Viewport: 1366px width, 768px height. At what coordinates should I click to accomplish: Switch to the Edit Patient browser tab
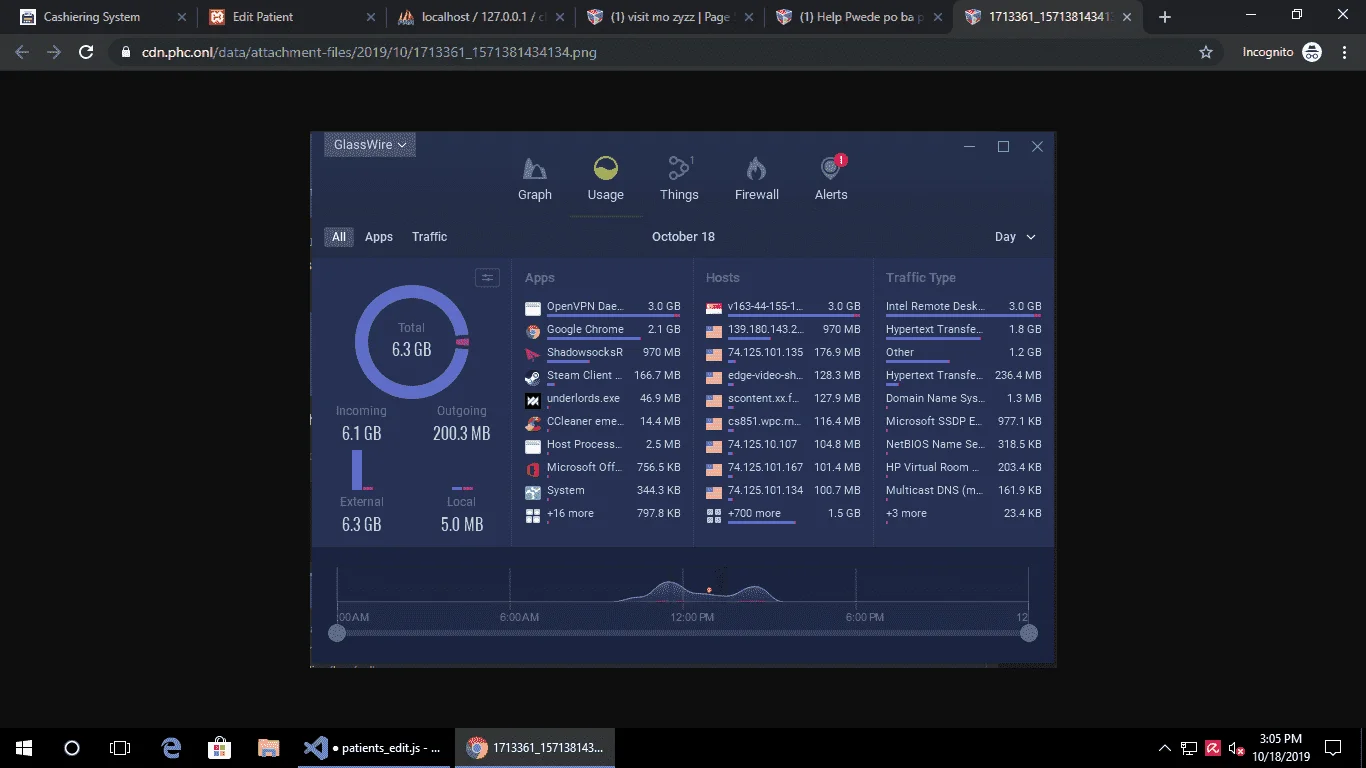click(x=290, y=17)
